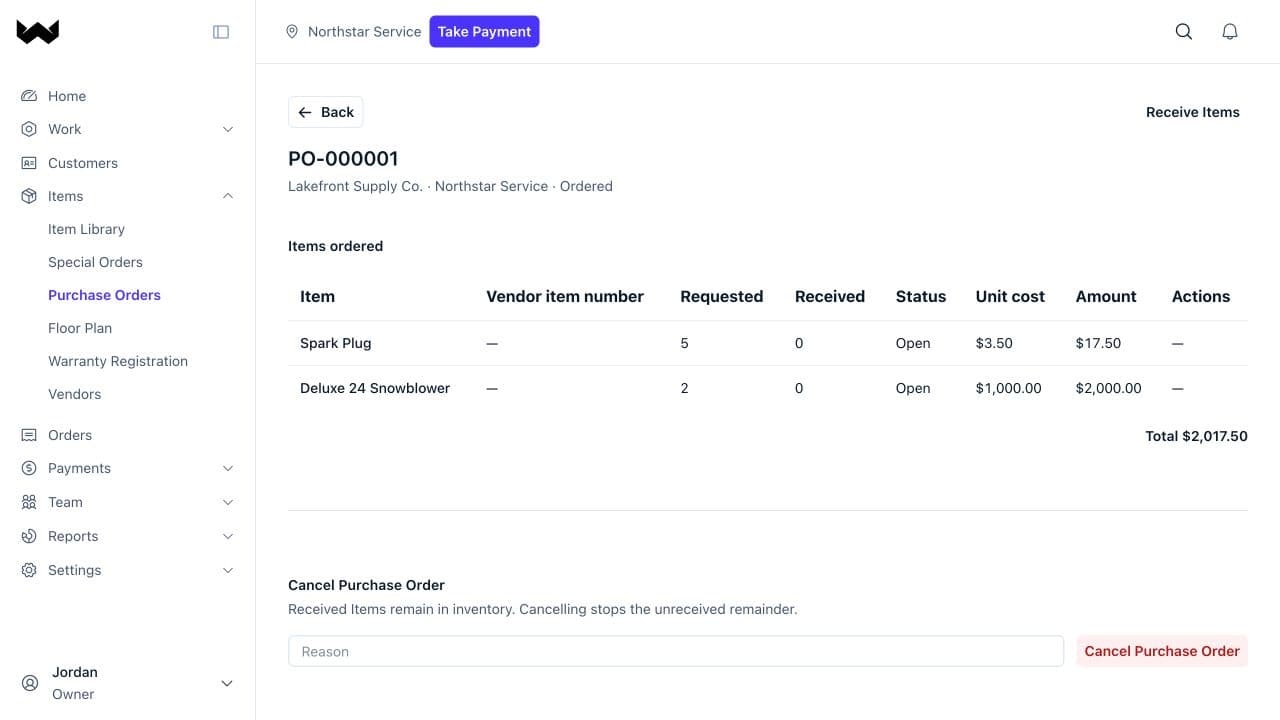This screenshot has width=1280, height=720.
Task: Expand the Settings chevron
Action: (227, 570)
